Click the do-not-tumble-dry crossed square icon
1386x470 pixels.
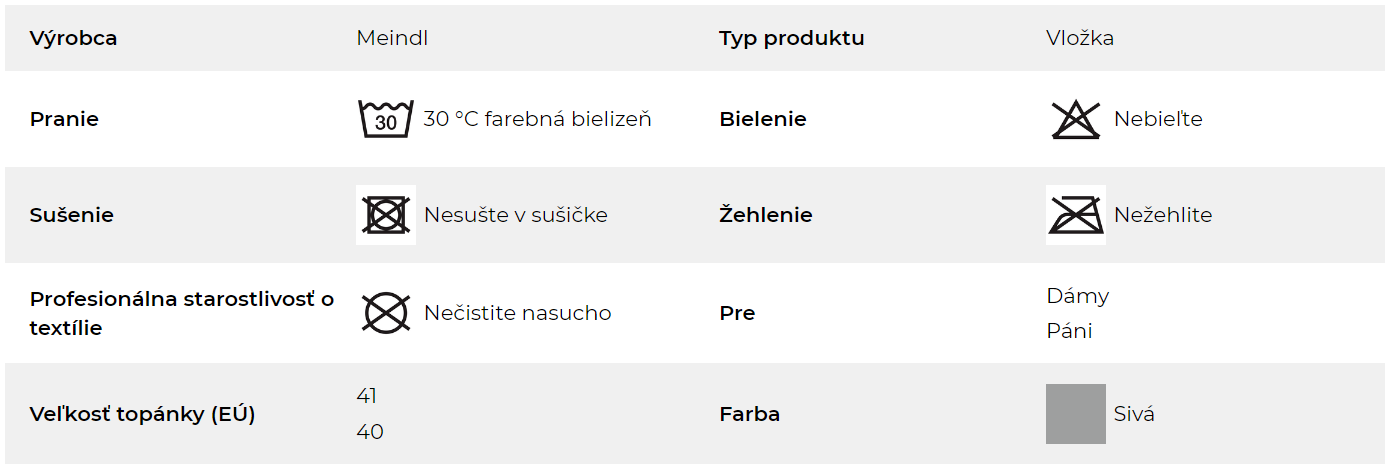386,215
